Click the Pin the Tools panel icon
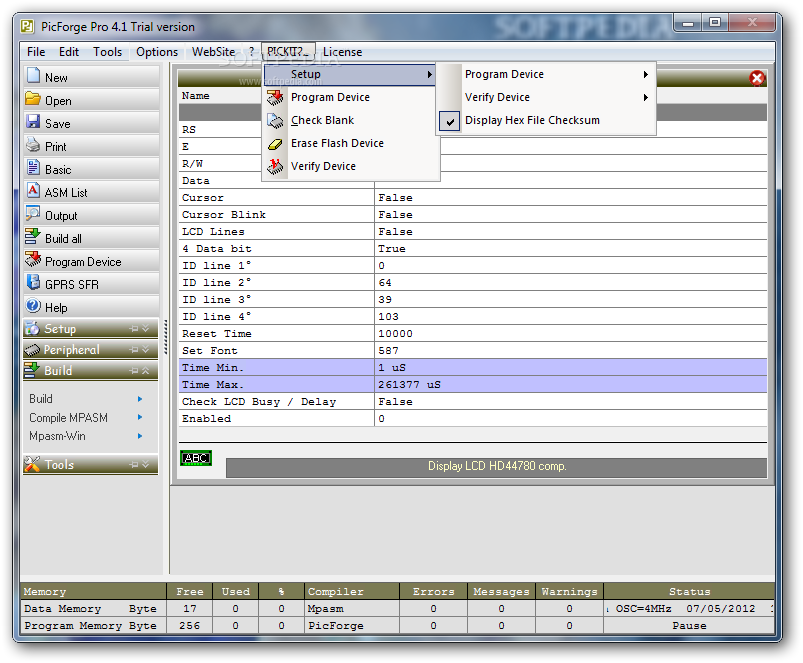Viewport: 803px width, 663px height. [x=134, y=464]
